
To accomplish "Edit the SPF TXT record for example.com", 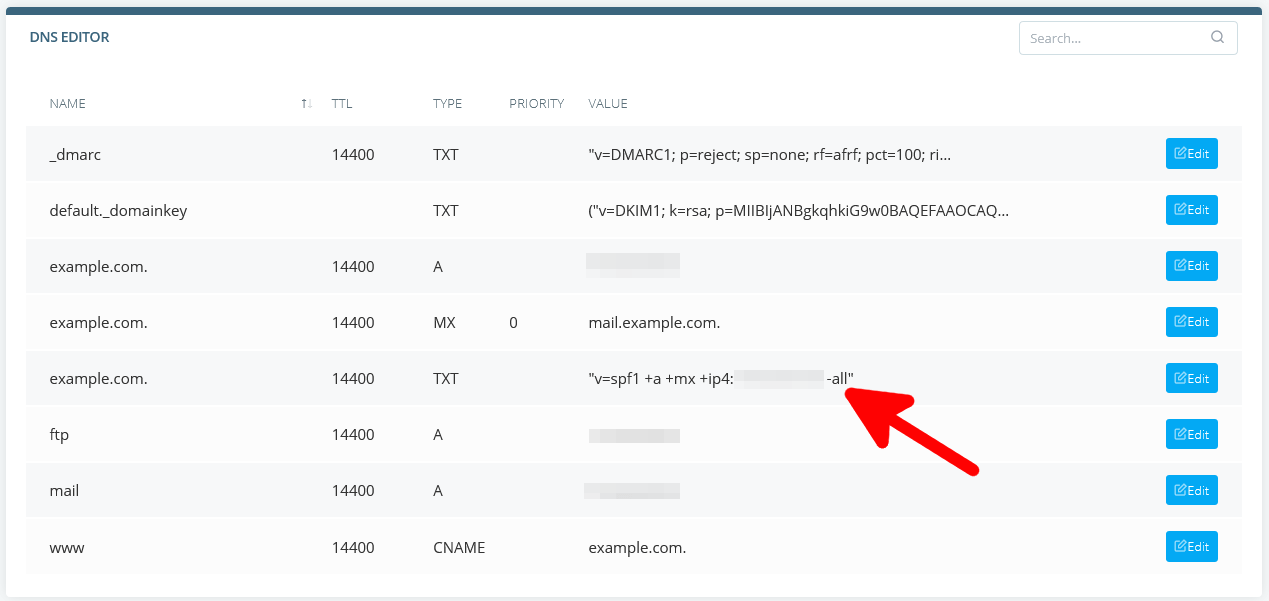I will pos(1191,378).
